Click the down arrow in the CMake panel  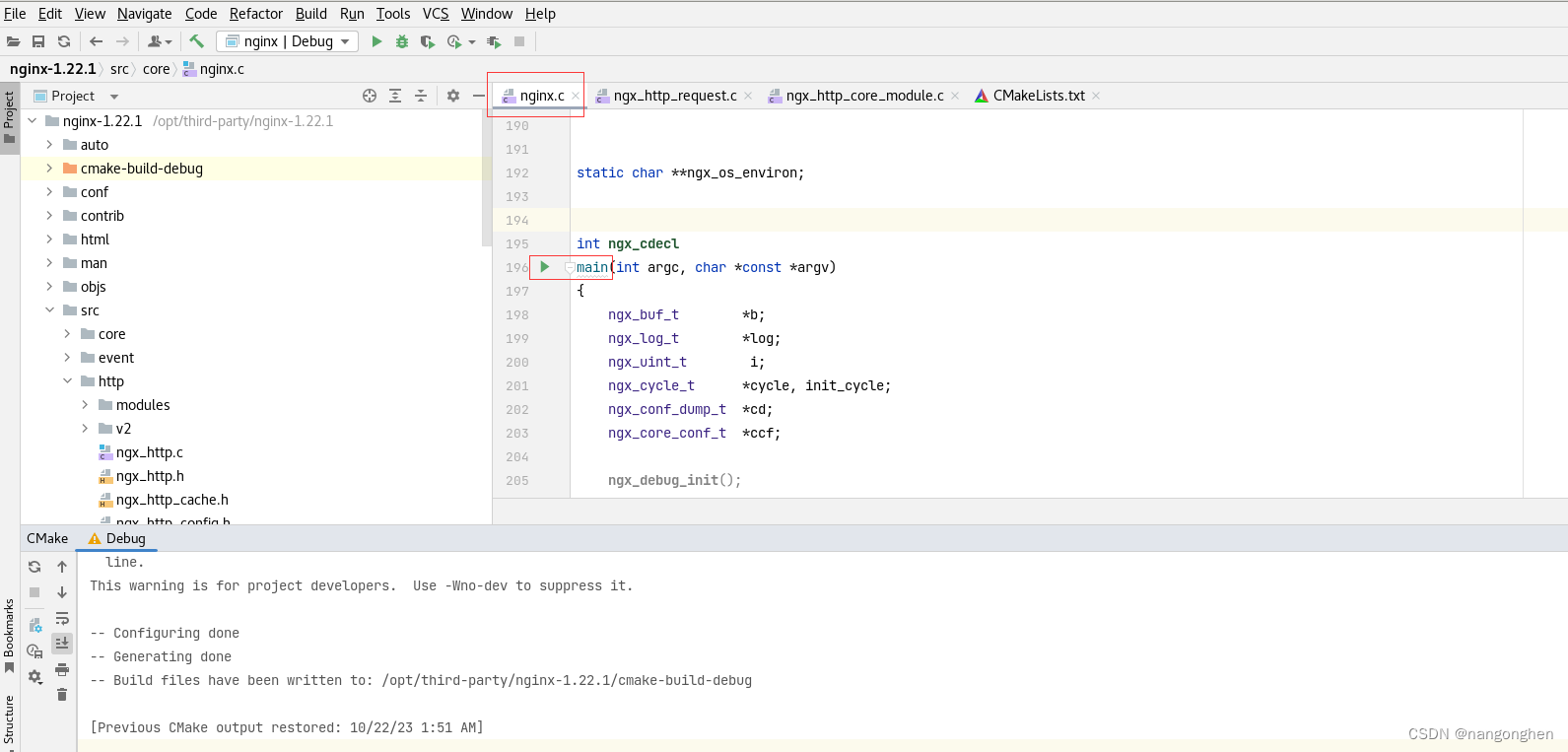[62, 592]
